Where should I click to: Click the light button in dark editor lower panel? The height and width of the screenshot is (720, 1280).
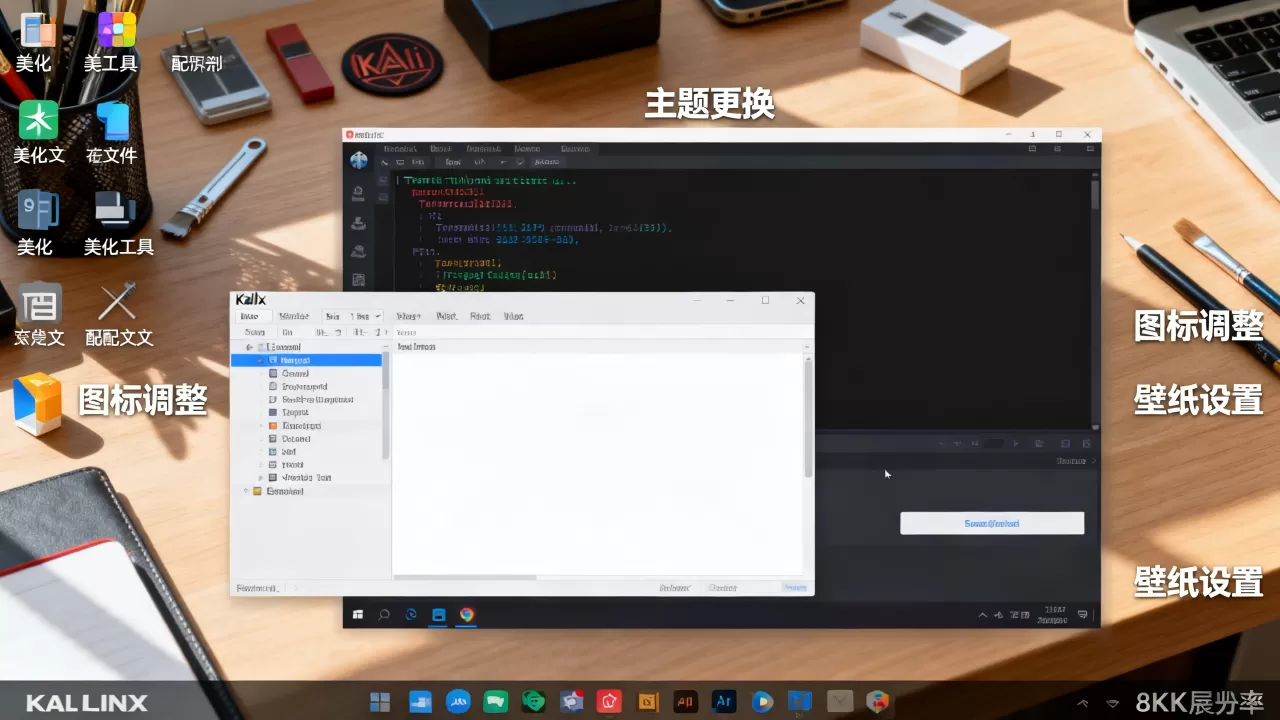[992, 523]
